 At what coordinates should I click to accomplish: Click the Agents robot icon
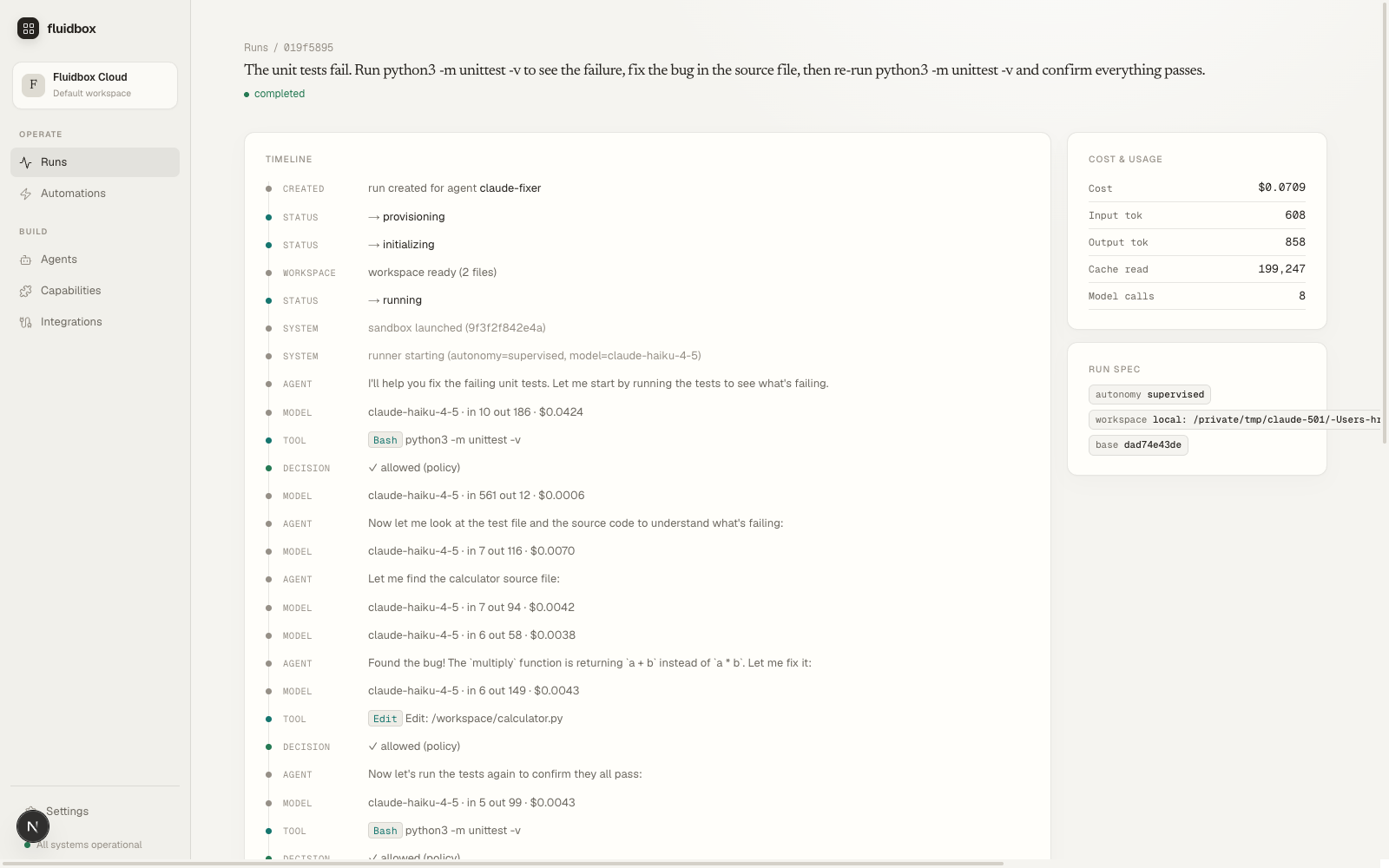pyautogui.click(x=26, y=260)
